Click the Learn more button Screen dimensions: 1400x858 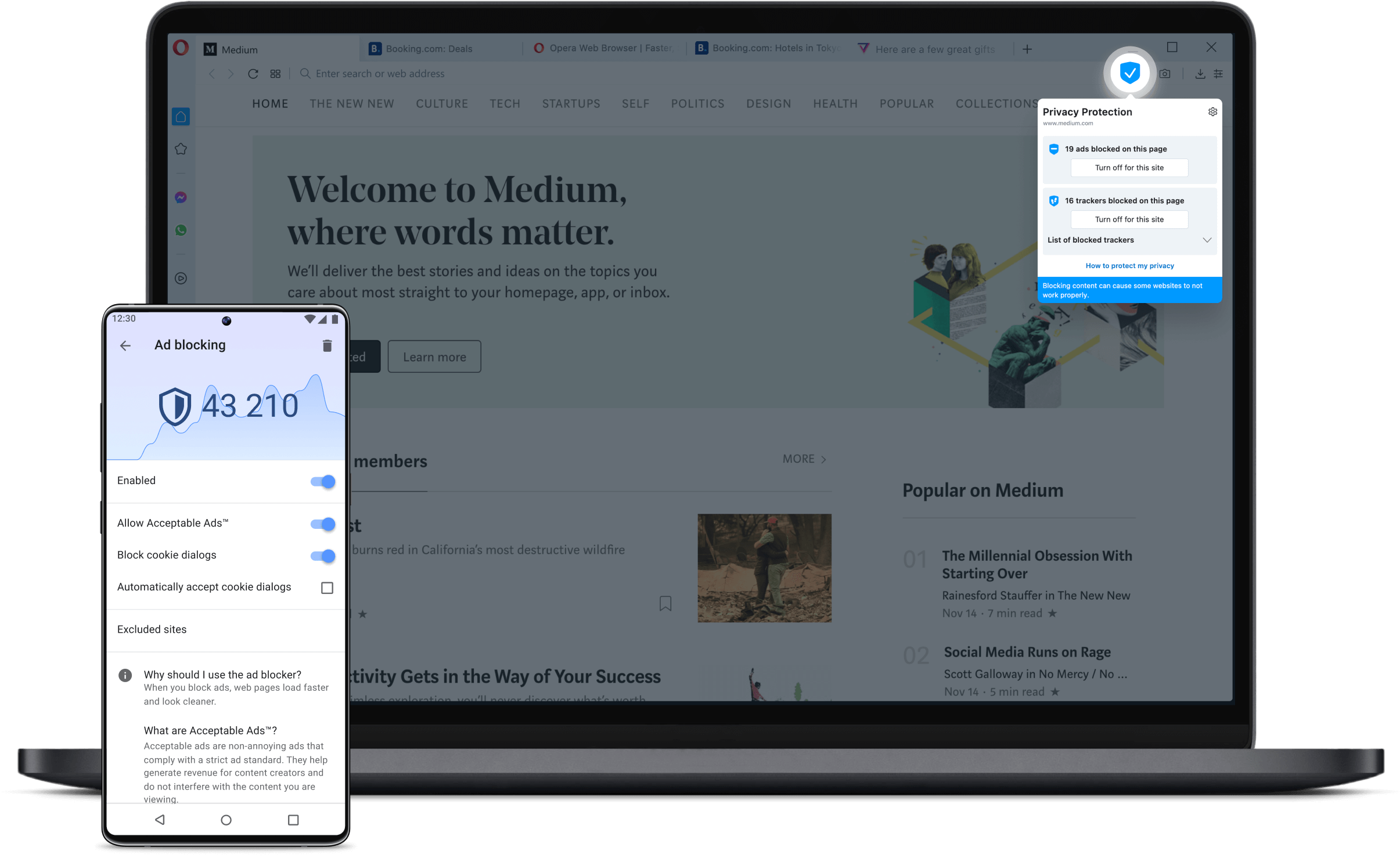pos(434,356)
